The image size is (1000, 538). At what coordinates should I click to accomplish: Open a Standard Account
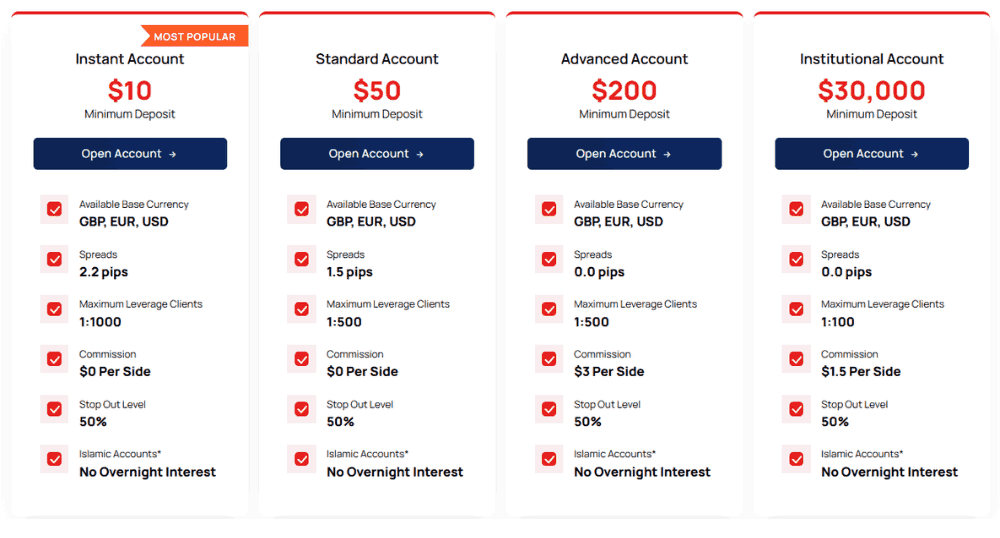click(x=377, y=154)
